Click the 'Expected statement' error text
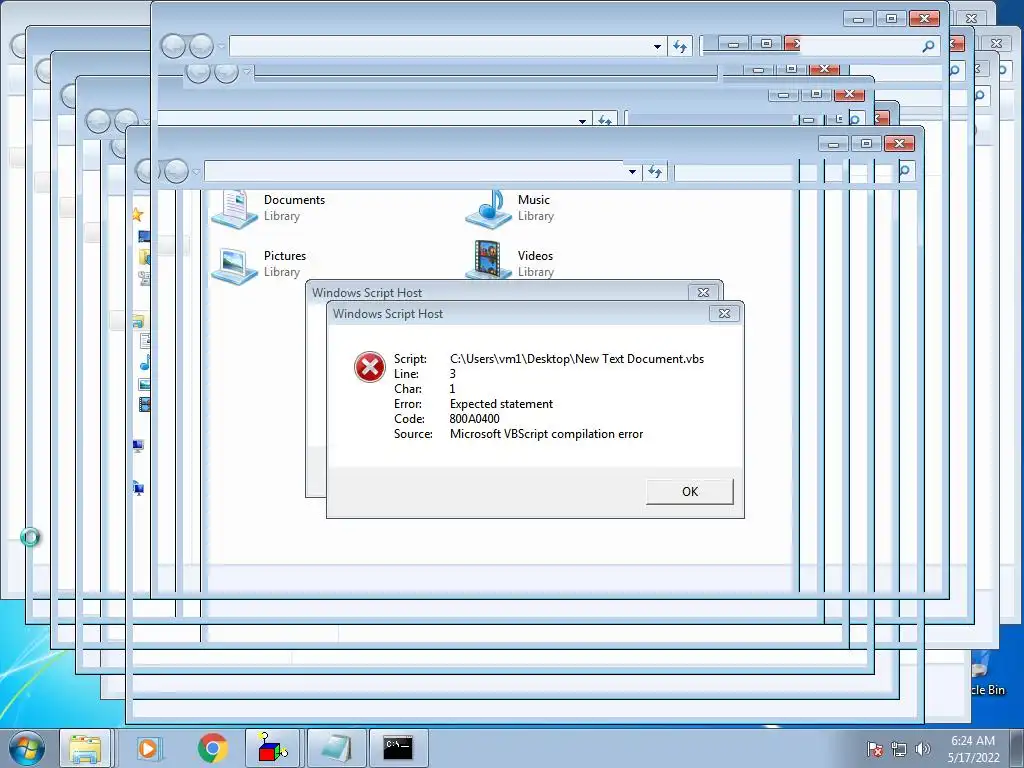This screenshot has height=768, width=1024. click(502, 404)
